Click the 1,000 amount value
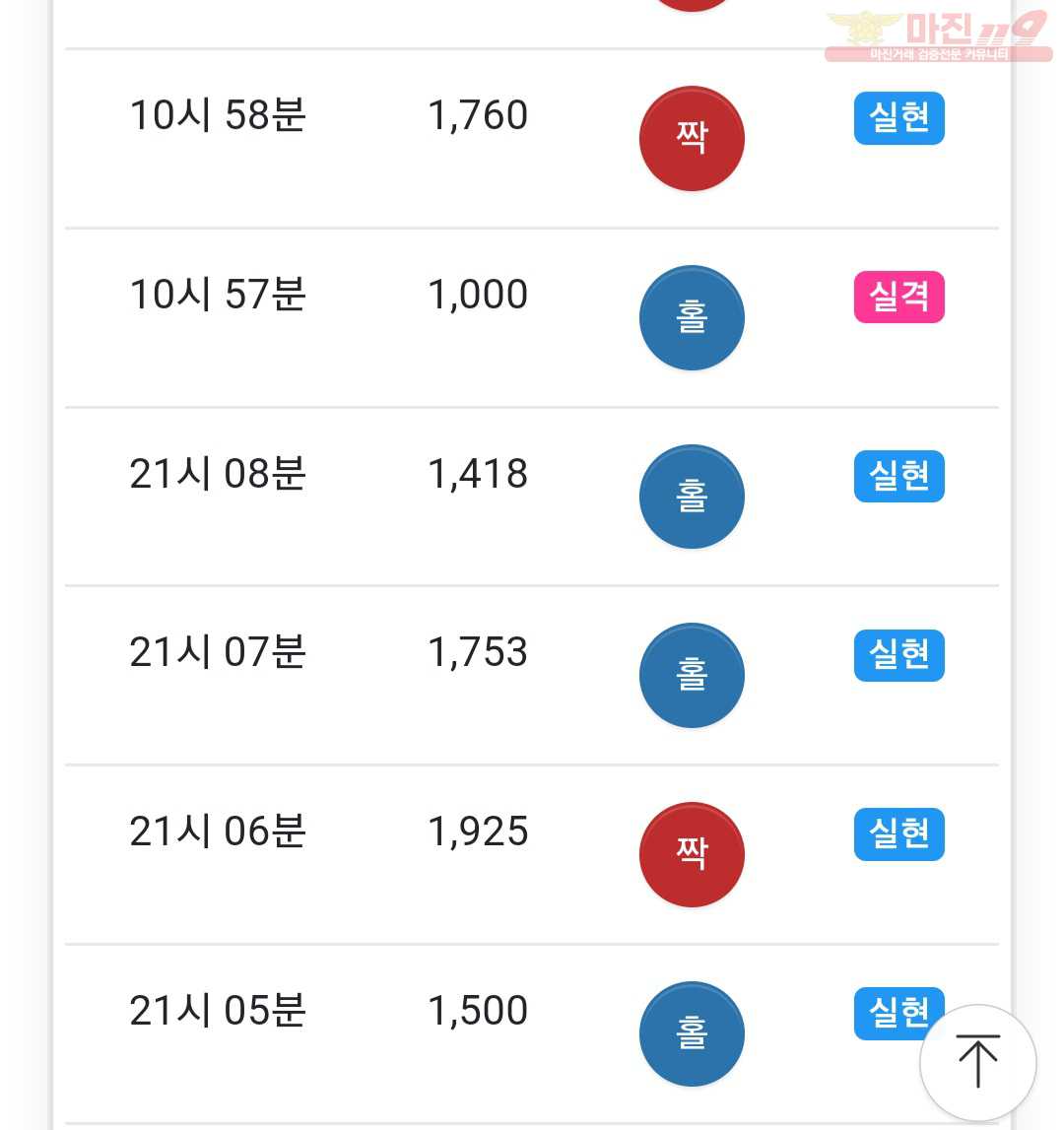The image size is (1064, 1130). click(x=478, y=294)
